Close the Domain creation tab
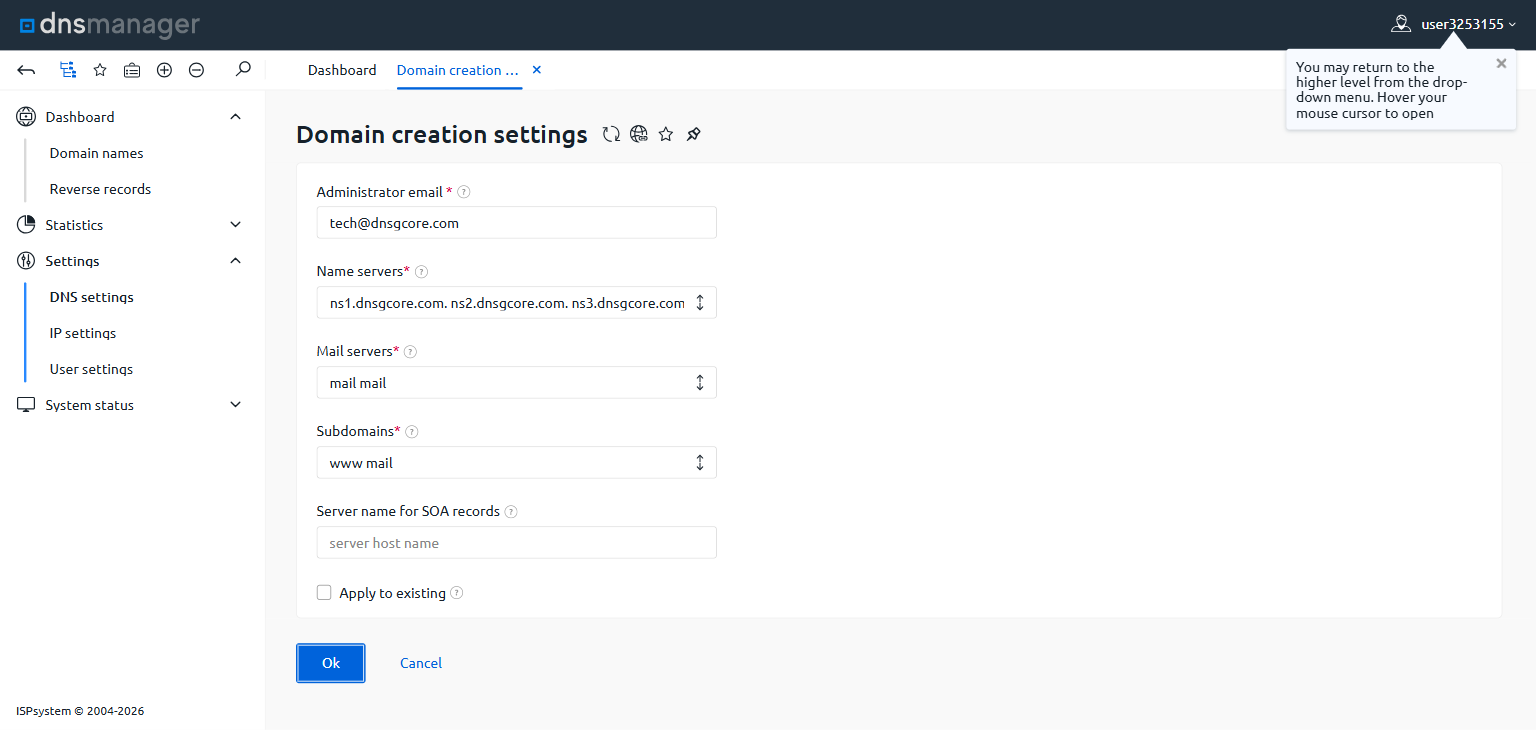Image resolution: width=1536 pixels, height=730 pixels. coord(537,70)
